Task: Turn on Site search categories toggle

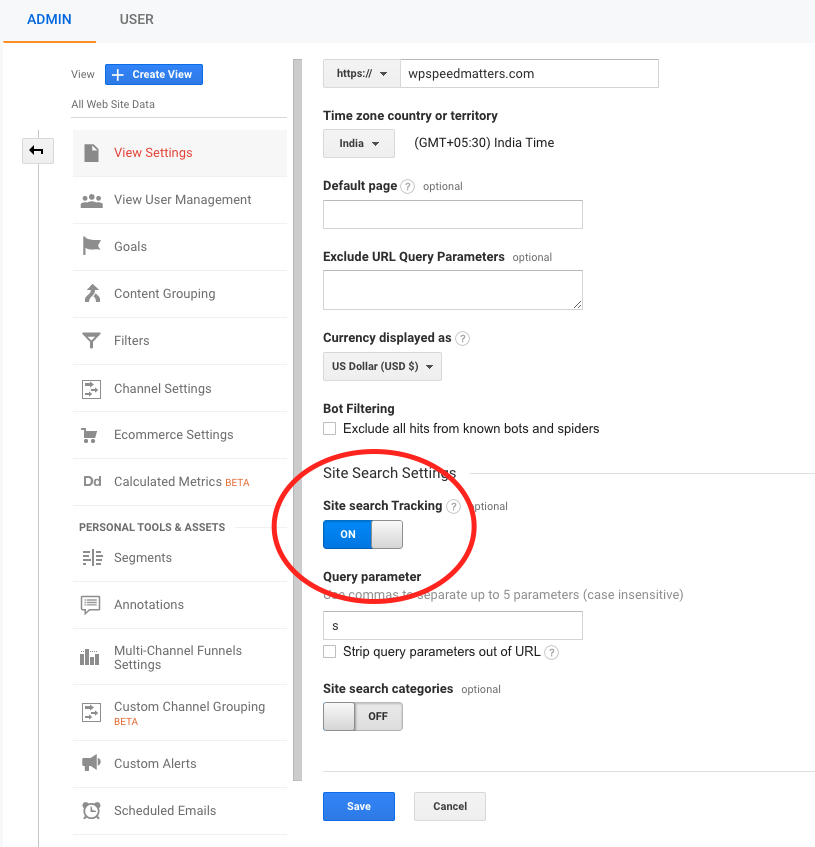Action: (x=362, y=717)
